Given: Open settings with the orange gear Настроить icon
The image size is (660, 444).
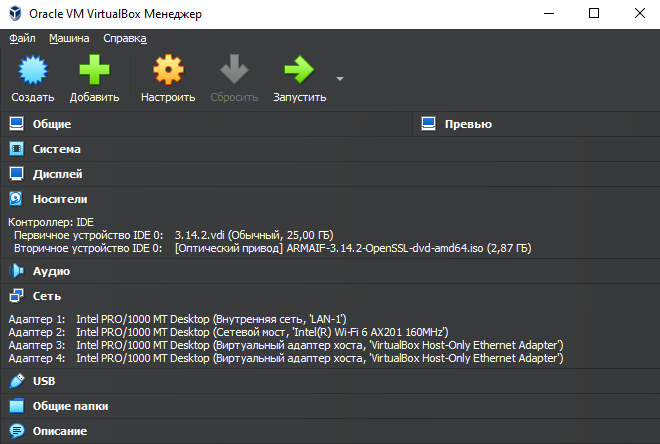Looking at the screenshot, I should (x=168, y=69).
